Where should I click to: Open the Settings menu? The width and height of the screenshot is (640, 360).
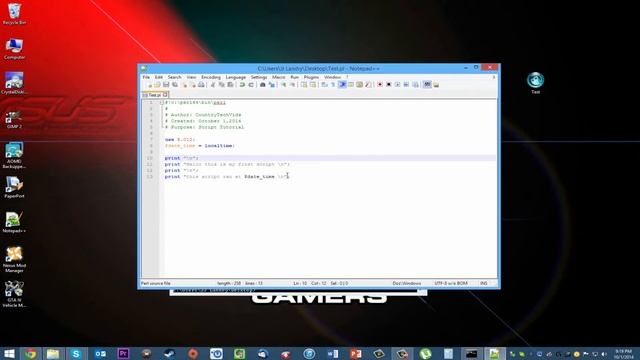[259, 77]
